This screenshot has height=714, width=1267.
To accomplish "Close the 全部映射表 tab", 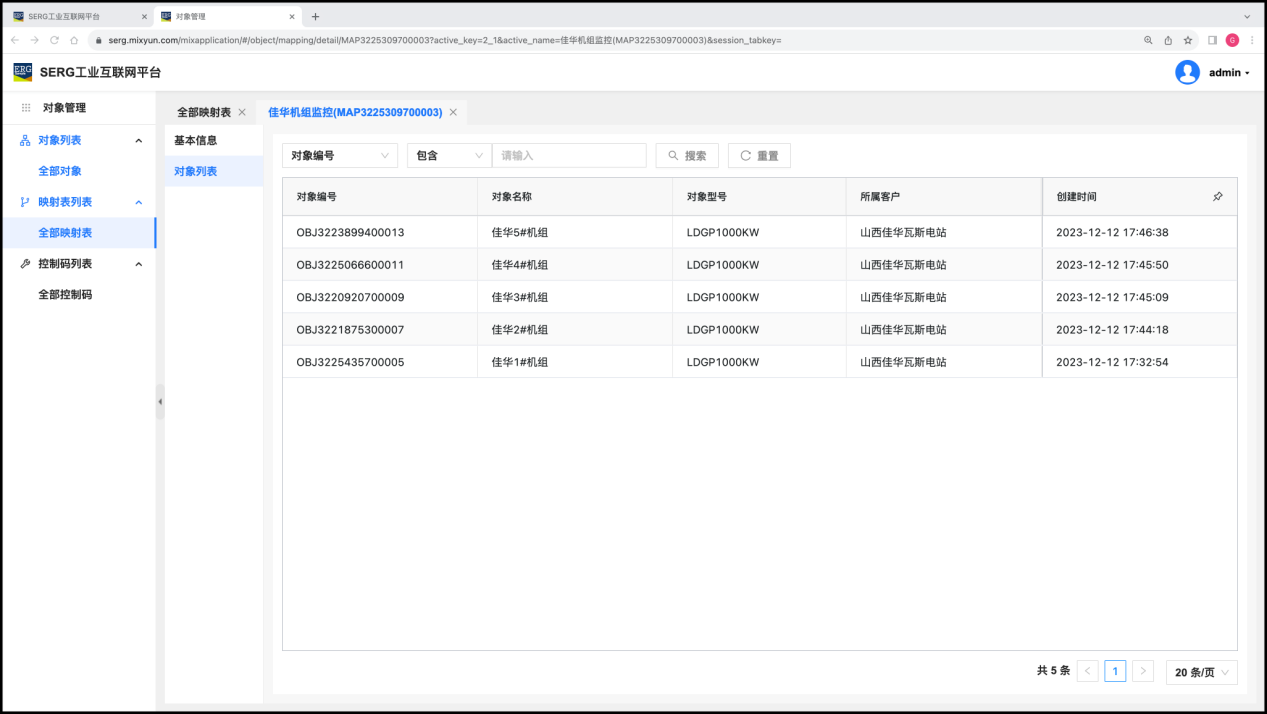I will (242, 113).
